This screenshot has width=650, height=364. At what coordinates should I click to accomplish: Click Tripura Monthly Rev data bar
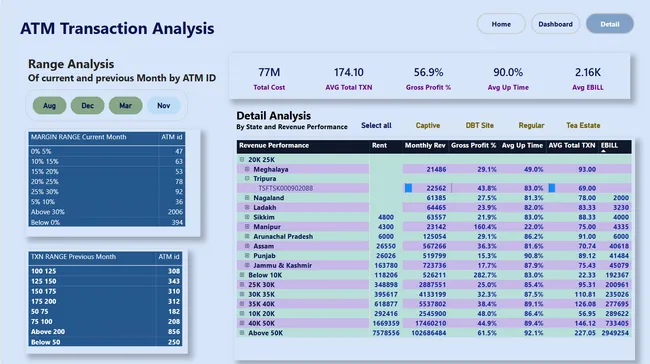(408, 188)
